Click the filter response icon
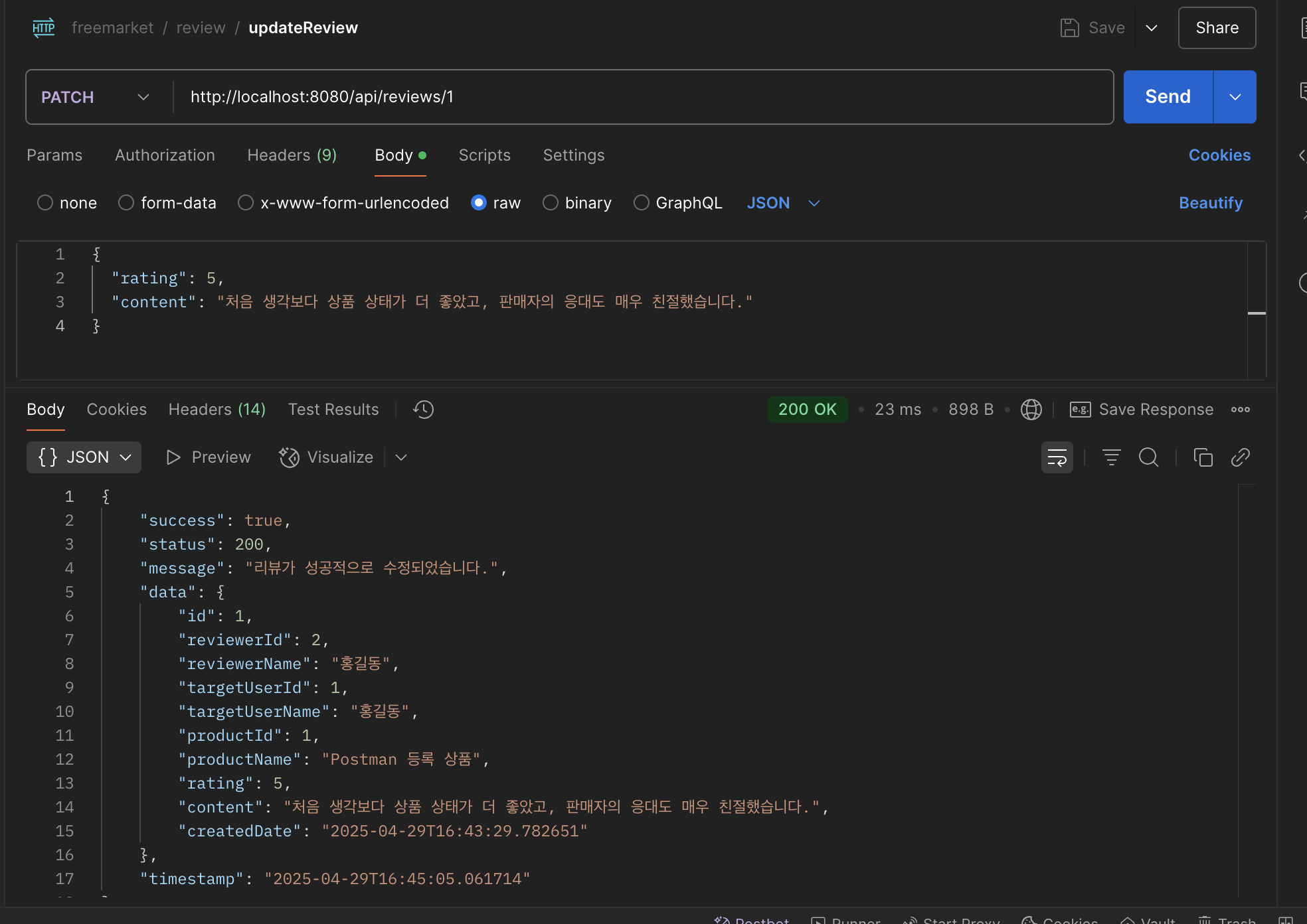This screenshot has height=924, width=1307. click(1111, 457)
